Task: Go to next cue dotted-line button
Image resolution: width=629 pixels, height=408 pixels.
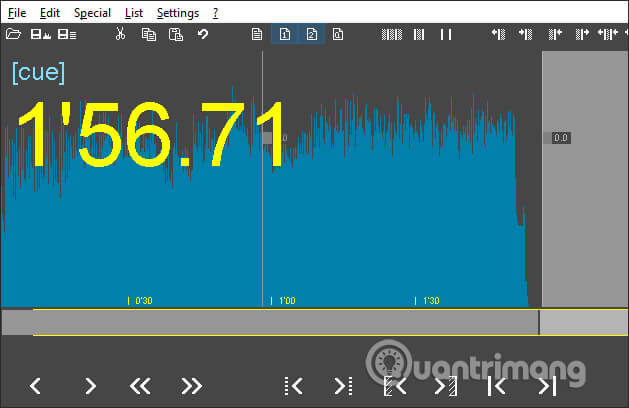Action: coord(343,386)
